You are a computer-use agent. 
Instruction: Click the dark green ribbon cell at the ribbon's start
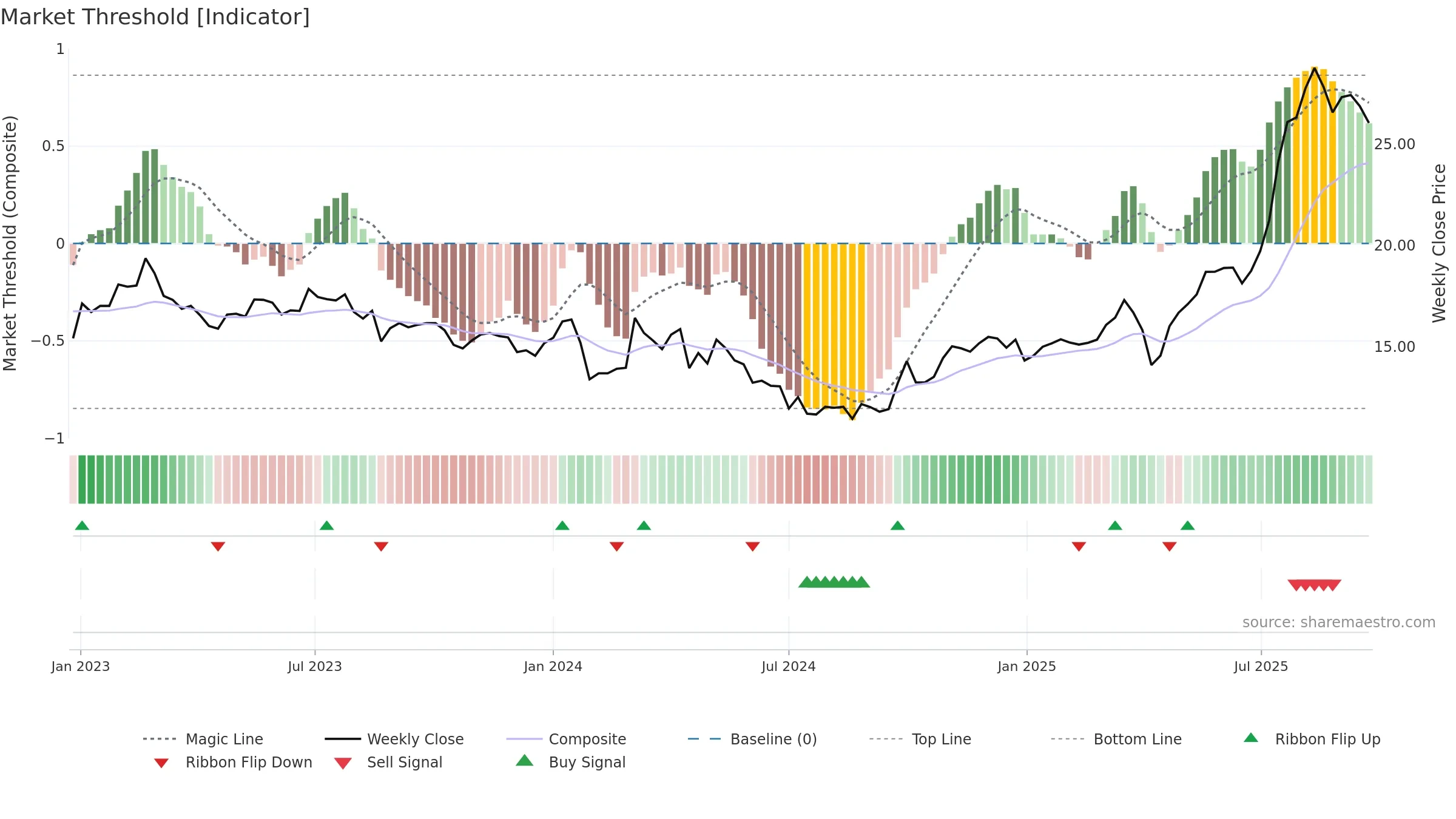coord(82,479)
